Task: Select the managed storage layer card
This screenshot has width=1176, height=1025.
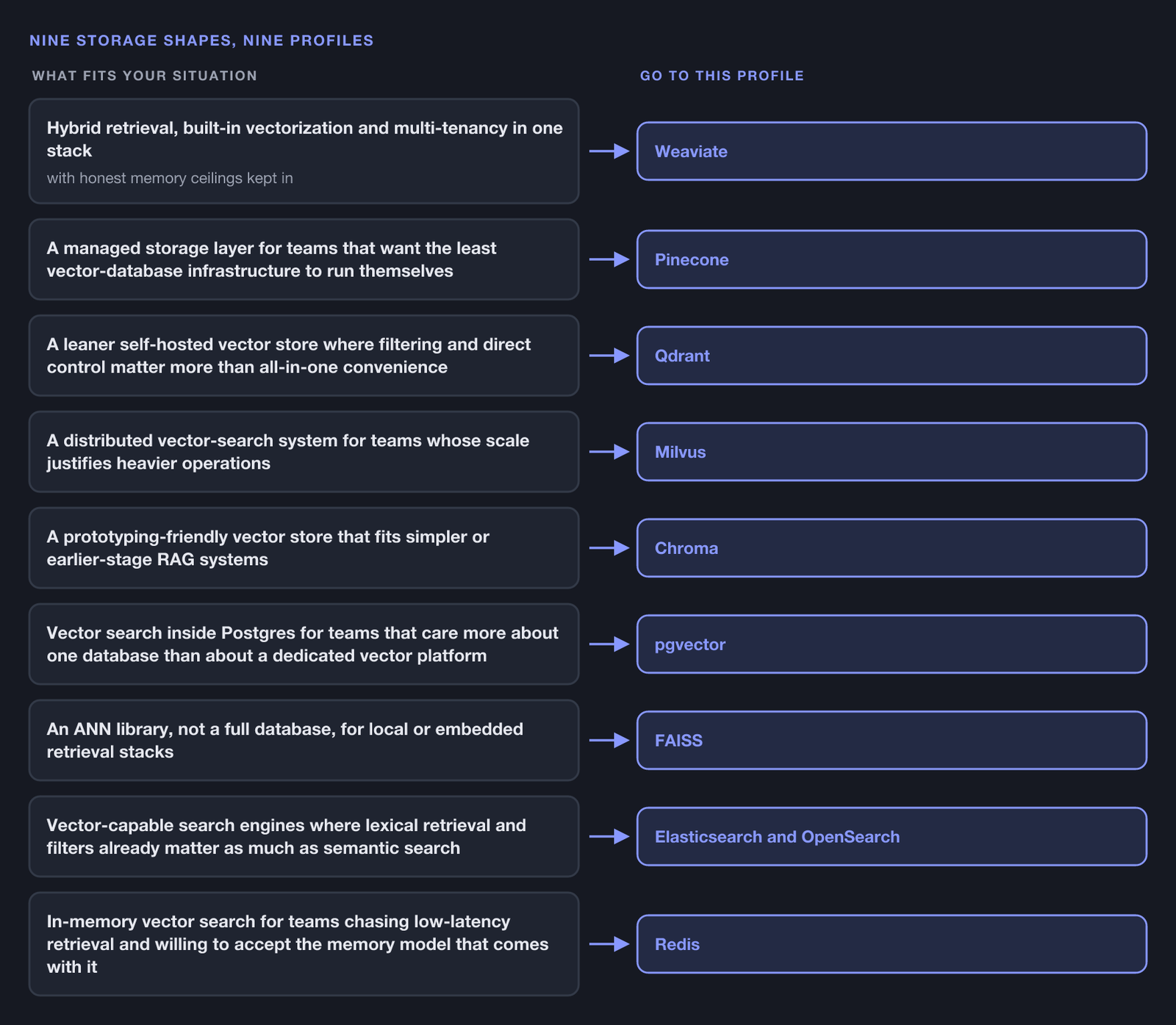Action: point(304,259)
